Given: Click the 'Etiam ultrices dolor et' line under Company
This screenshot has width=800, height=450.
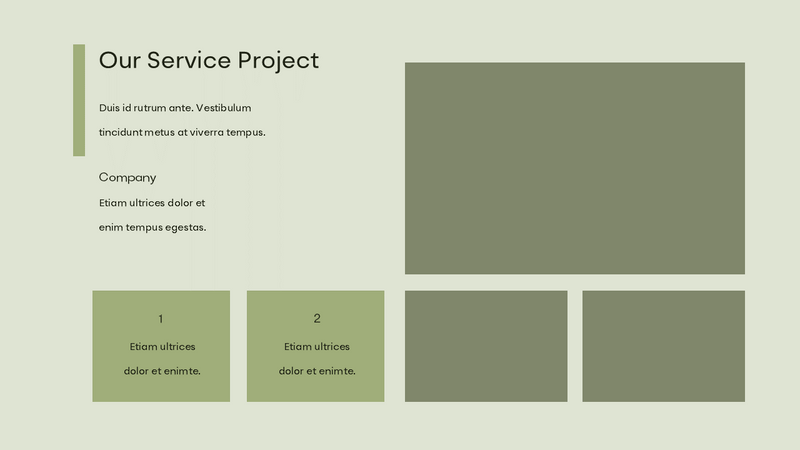Looking at the screenshot, I should pyautogui.click(x=152, y=203).
